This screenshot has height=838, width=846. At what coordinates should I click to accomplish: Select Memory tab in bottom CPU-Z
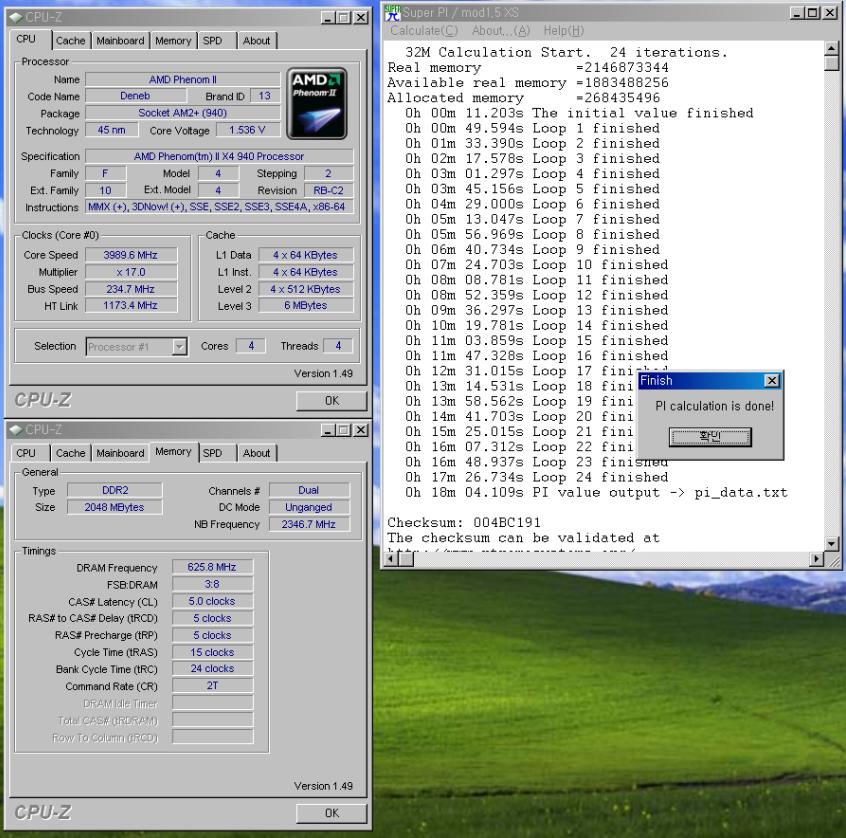pos(173,452)
